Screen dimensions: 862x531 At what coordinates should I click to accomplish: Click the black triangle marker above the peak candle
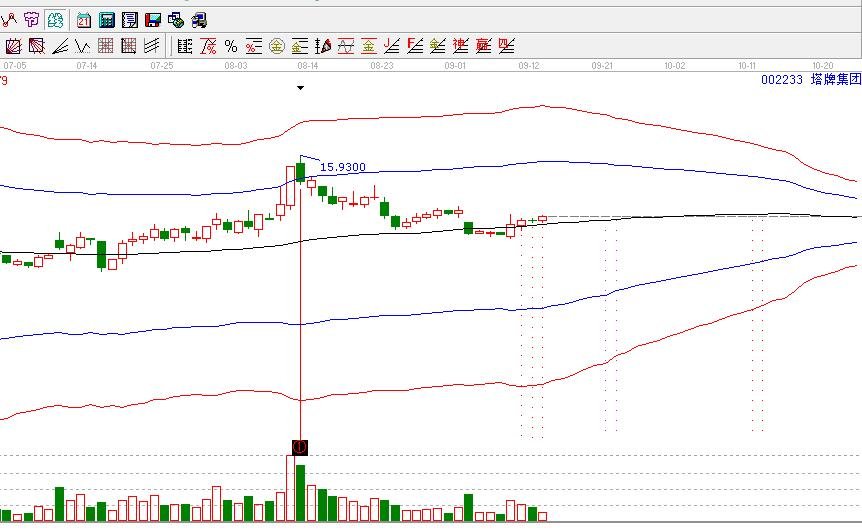[x=300, y=88]
